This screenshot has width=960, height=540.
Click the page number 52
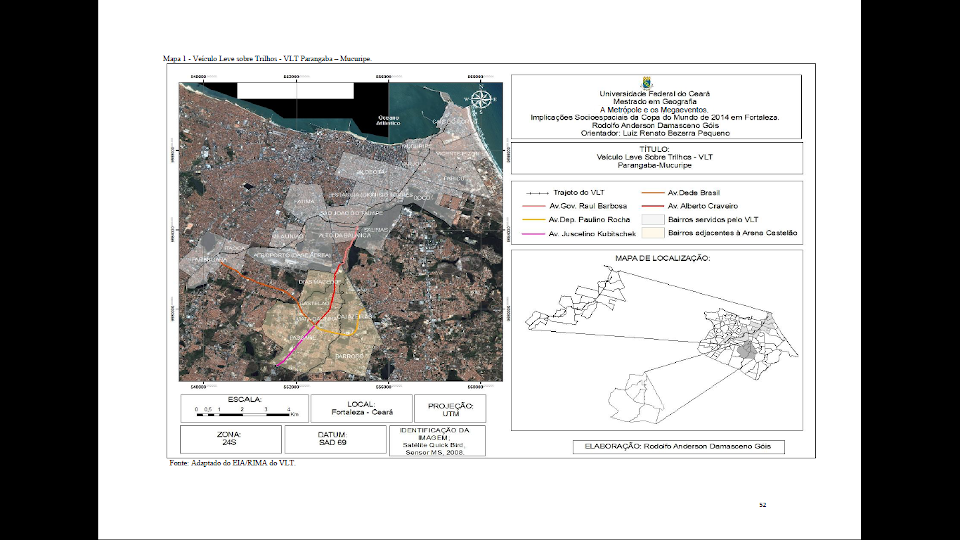[762, 505]
